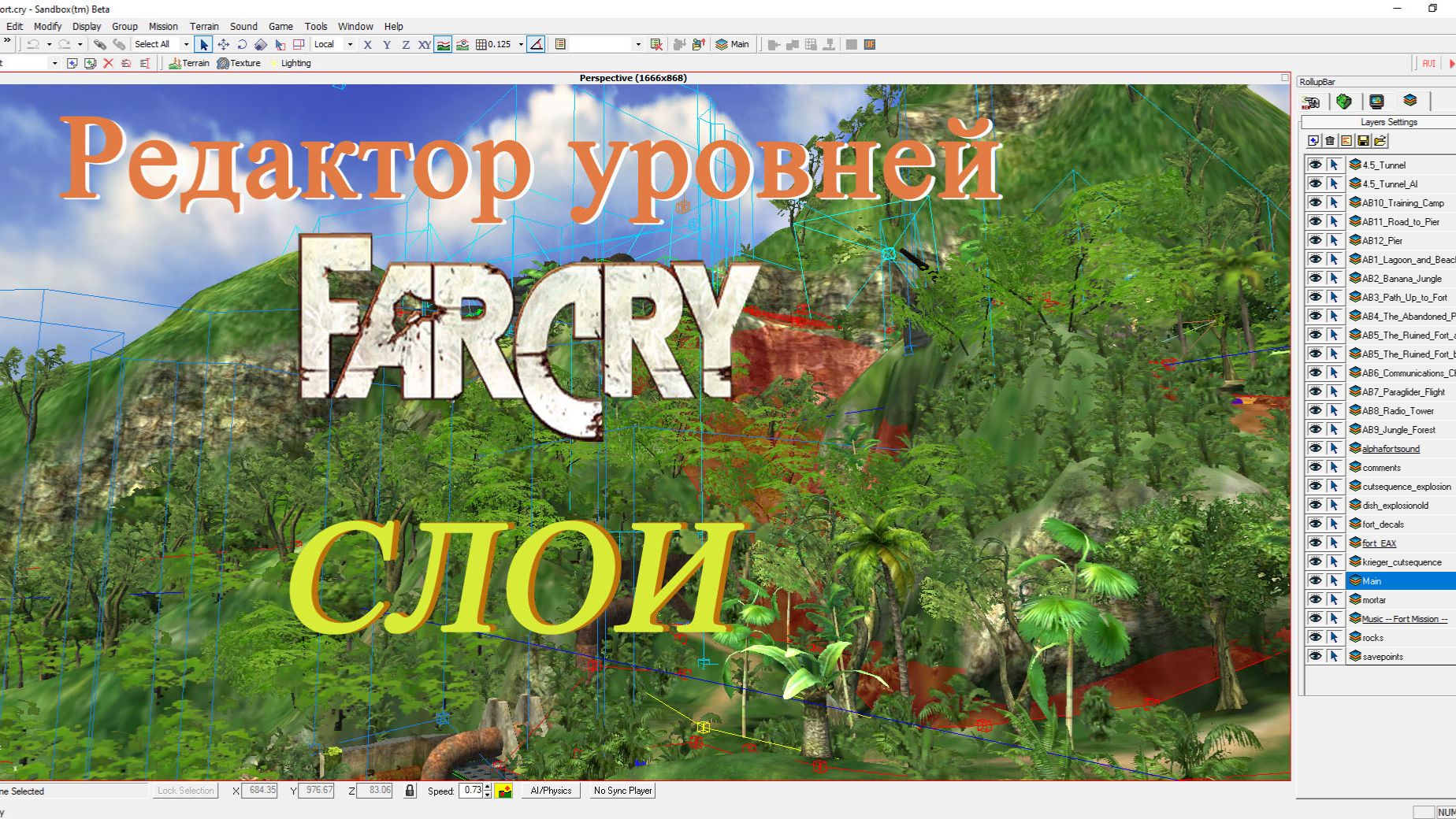Viewport: 1456px width, 819px height.
Task: Click the No Sync Player button
Action: (622, 791)
